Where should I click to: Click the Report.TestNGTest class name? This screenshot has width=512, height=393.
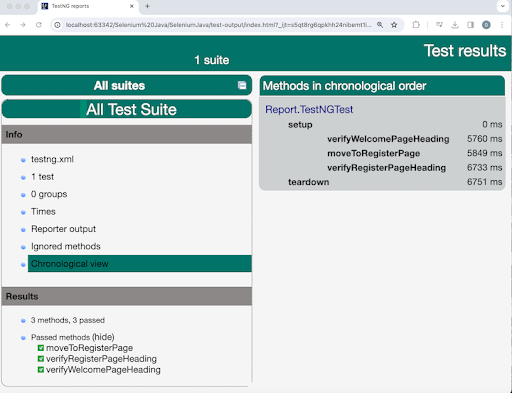[309, 109]
